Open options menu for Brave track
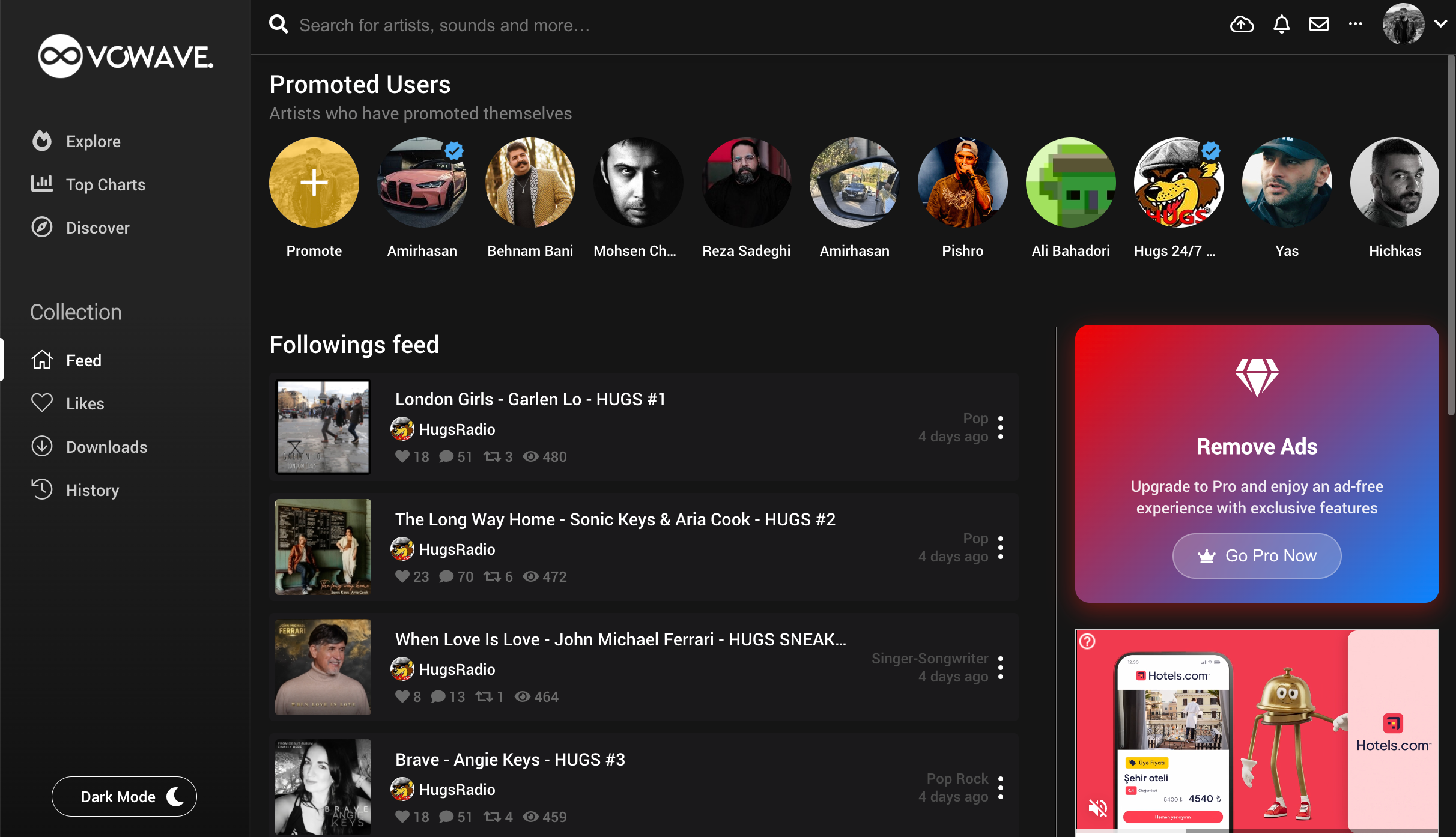The image size is (1456, 837). pyautogui.click(x=1001, y=787)
